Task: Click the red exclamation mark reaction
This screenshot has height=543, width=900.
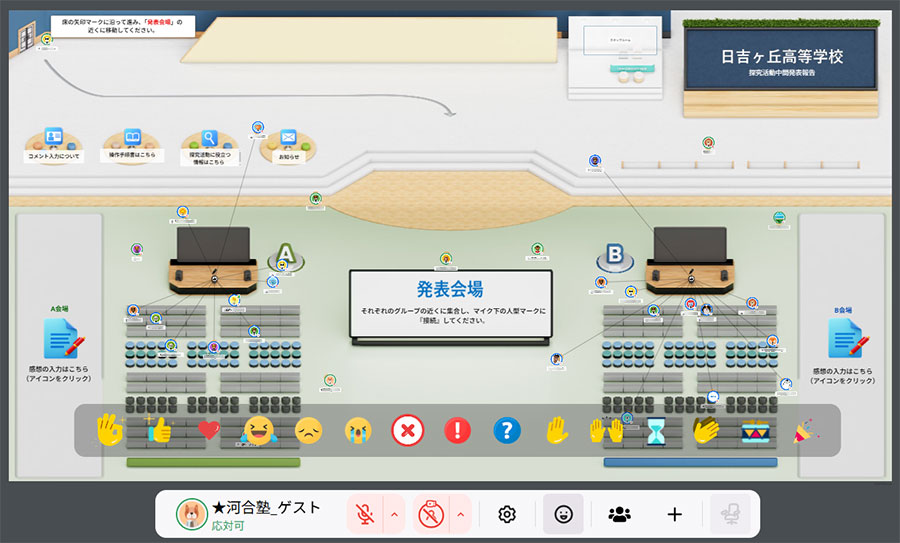Action: (457, 430)
